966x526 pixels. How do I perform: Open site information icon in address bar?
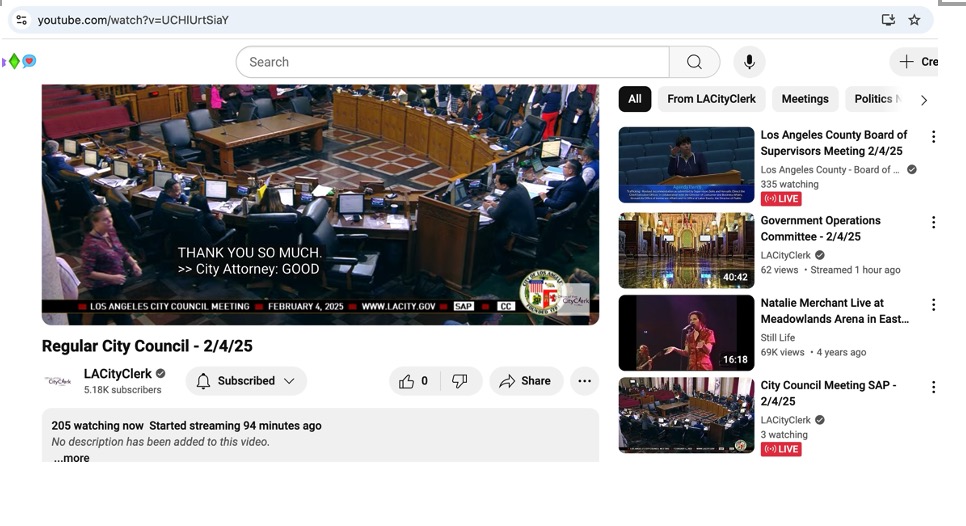click(x=21, y=20)
